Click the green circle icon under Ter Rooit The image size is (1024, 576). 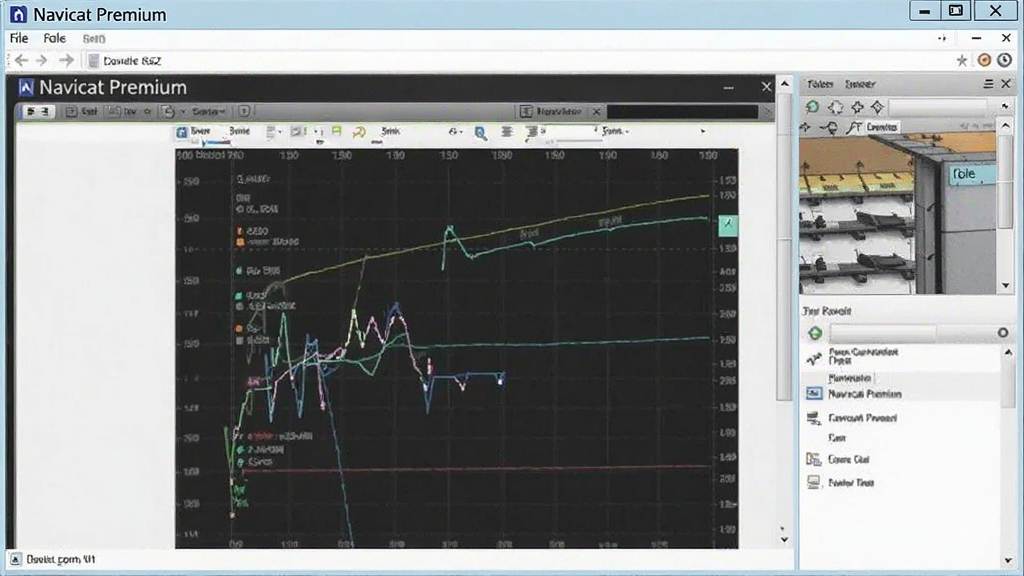(814, 334)
